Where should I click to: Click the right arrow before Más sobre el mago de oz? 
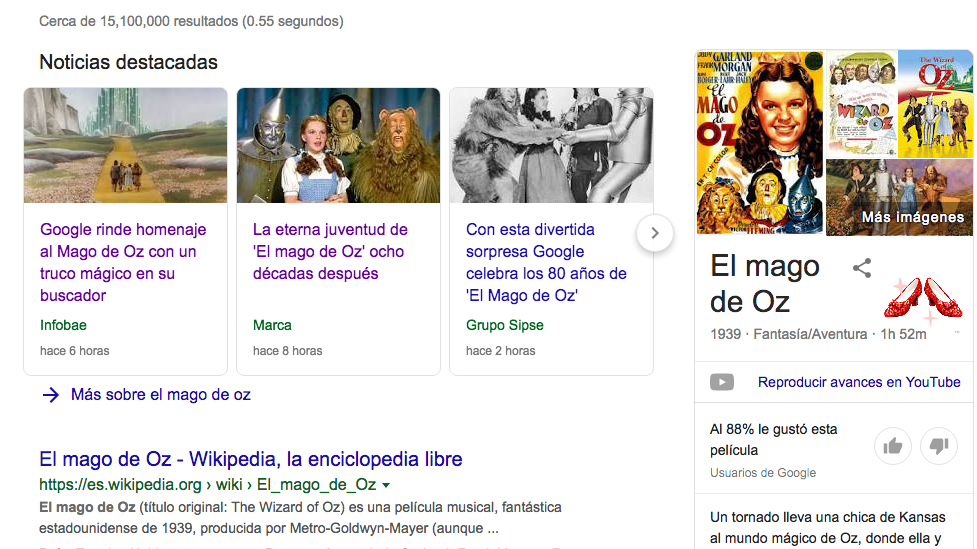click(x=50, y=394)
